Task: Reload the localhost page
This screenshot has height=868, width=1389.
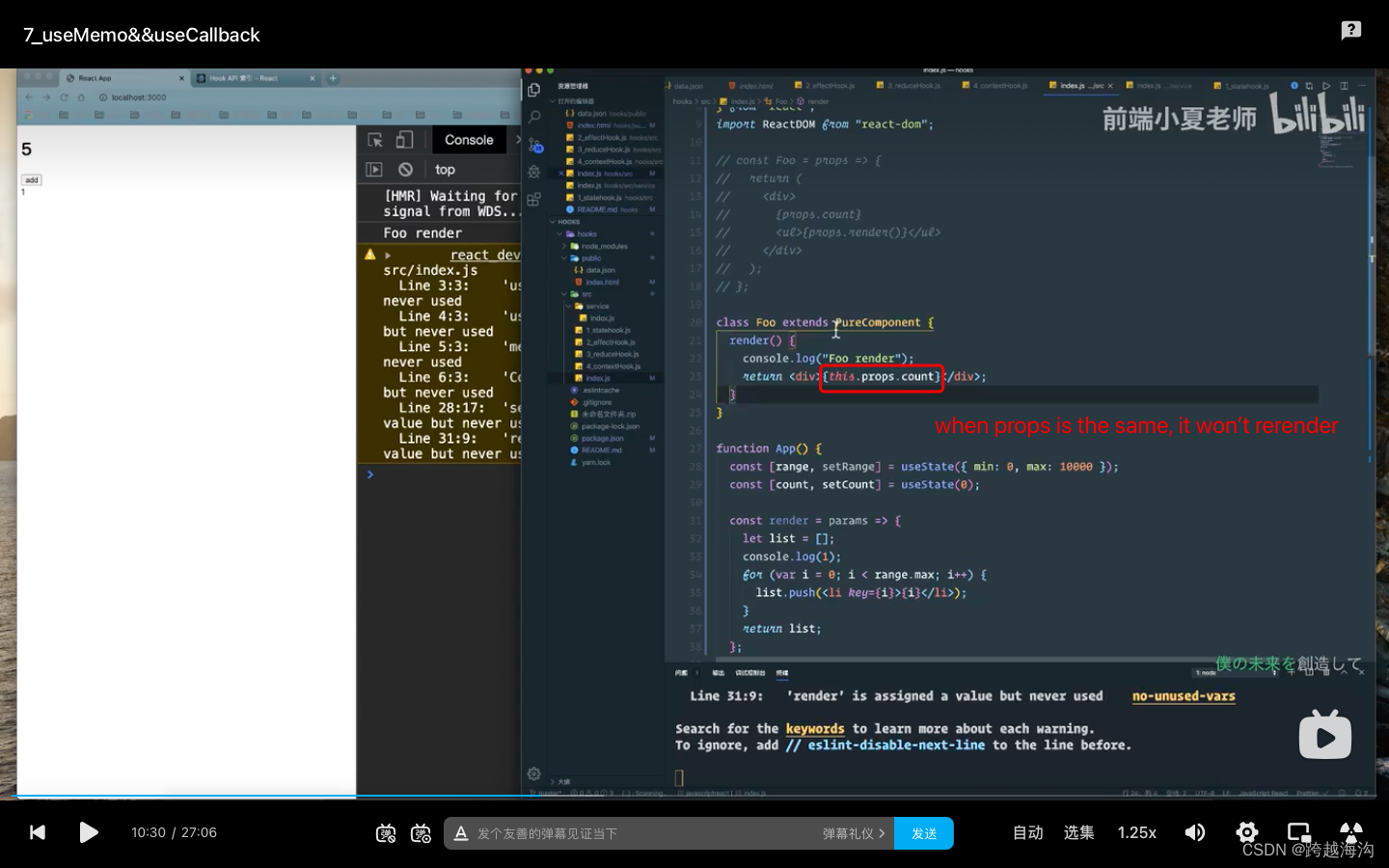Action: (x=64, y=97)
